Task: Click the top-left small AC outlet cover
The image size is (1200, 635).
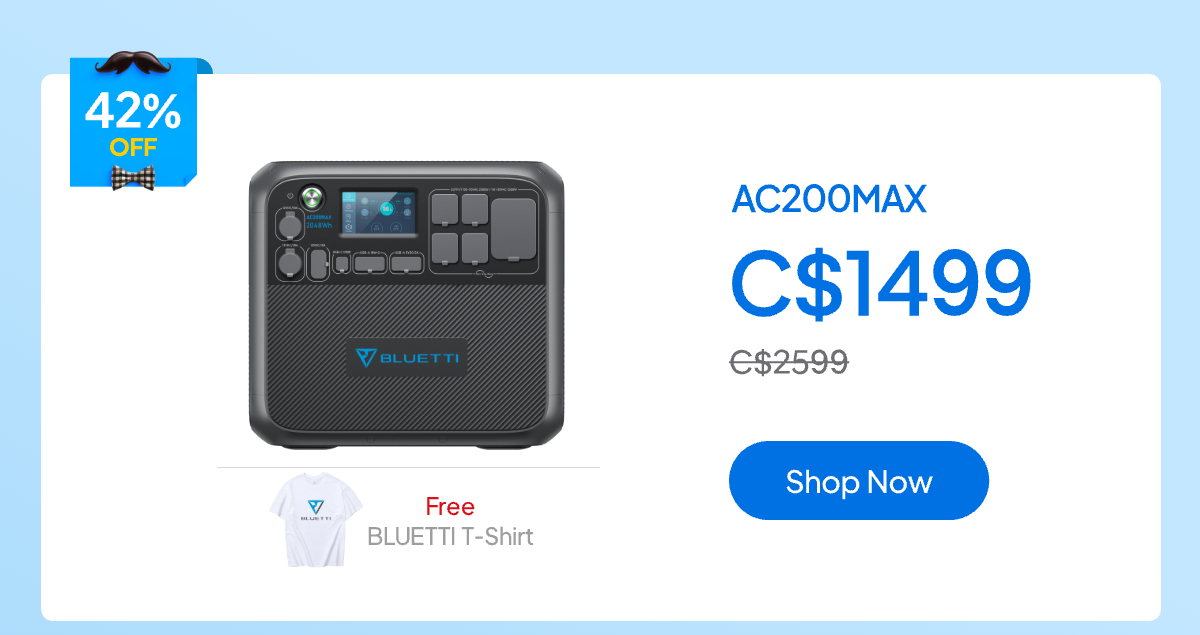Action: click(x=445, y=209)
